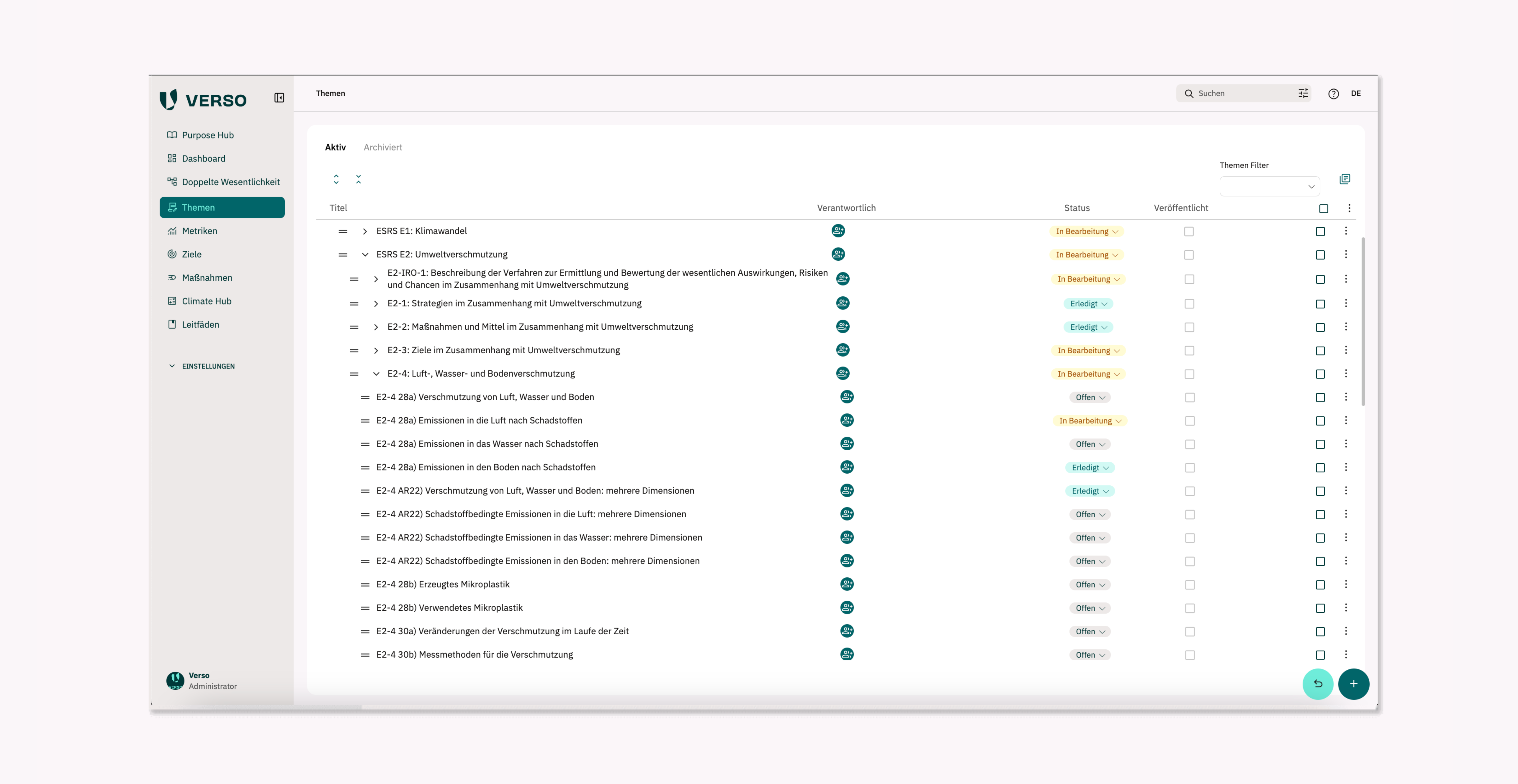Screen dimensions: 1518x784
Task: Click the green plus add button
Action: pos(1354,684)
